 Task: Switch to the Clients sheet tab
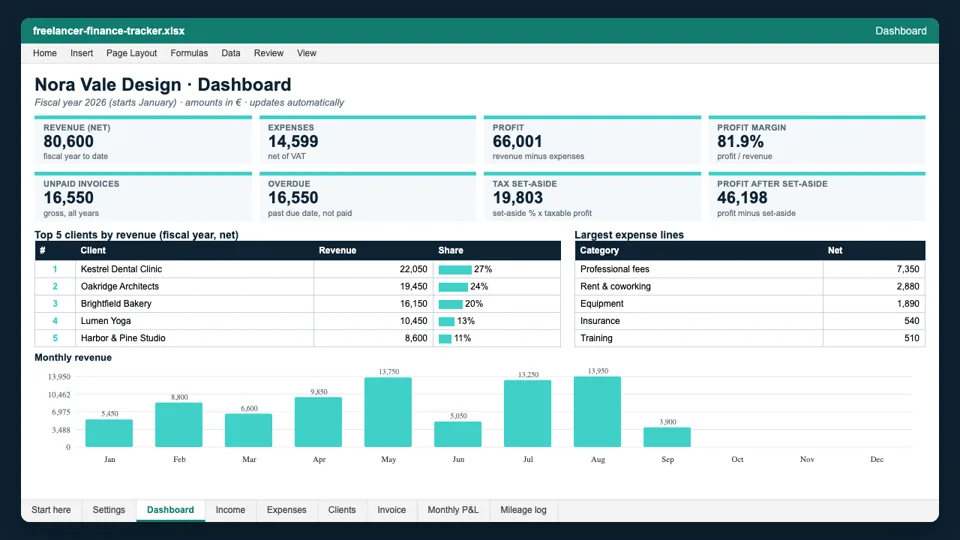point(342,510)
